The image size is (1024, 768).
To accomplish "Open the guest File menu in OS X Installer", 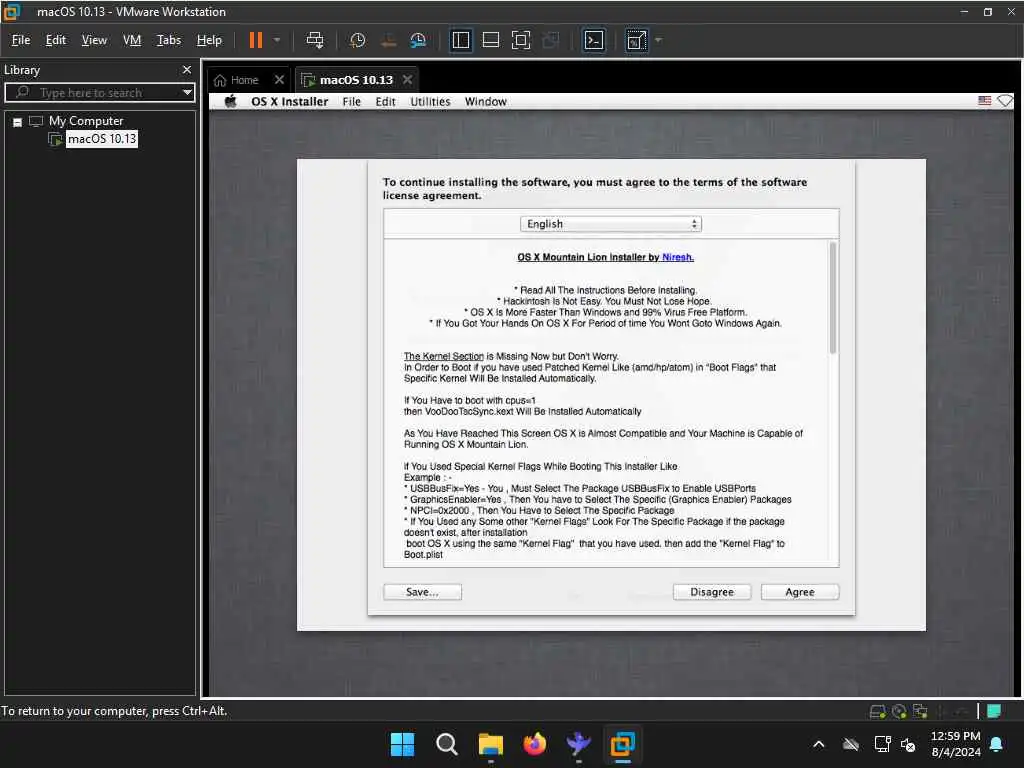I will tap(351, 101).
